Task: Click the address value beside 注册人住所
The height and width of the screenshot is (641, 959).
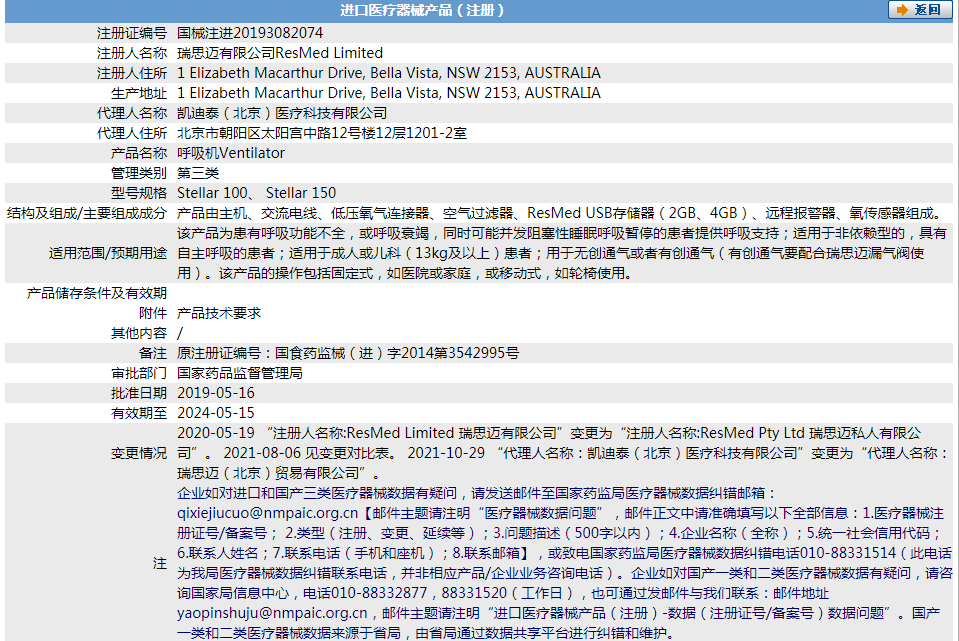Action: (388, 73)
